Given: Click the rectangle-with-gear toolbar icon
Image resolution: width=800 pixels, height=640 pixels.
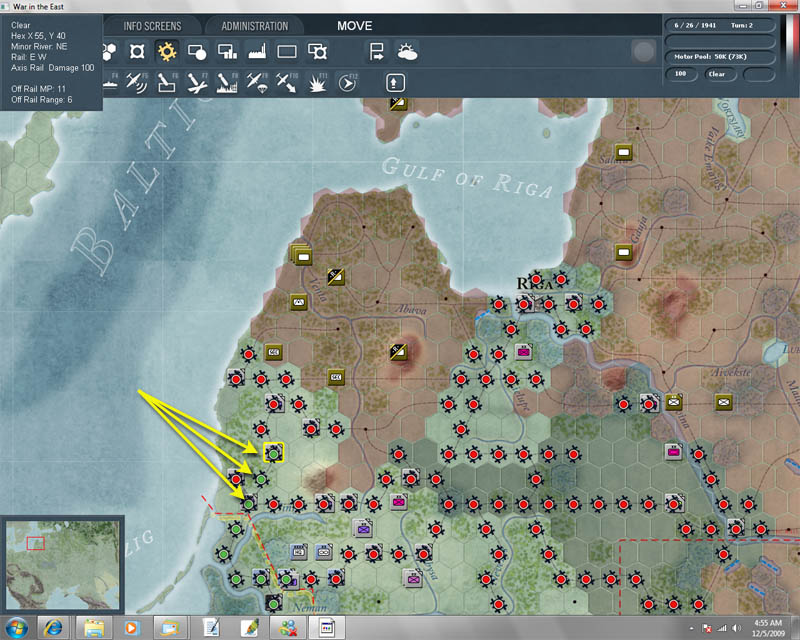Looking at the screenshot, I should pyautogui.click(x=317, y=52).
